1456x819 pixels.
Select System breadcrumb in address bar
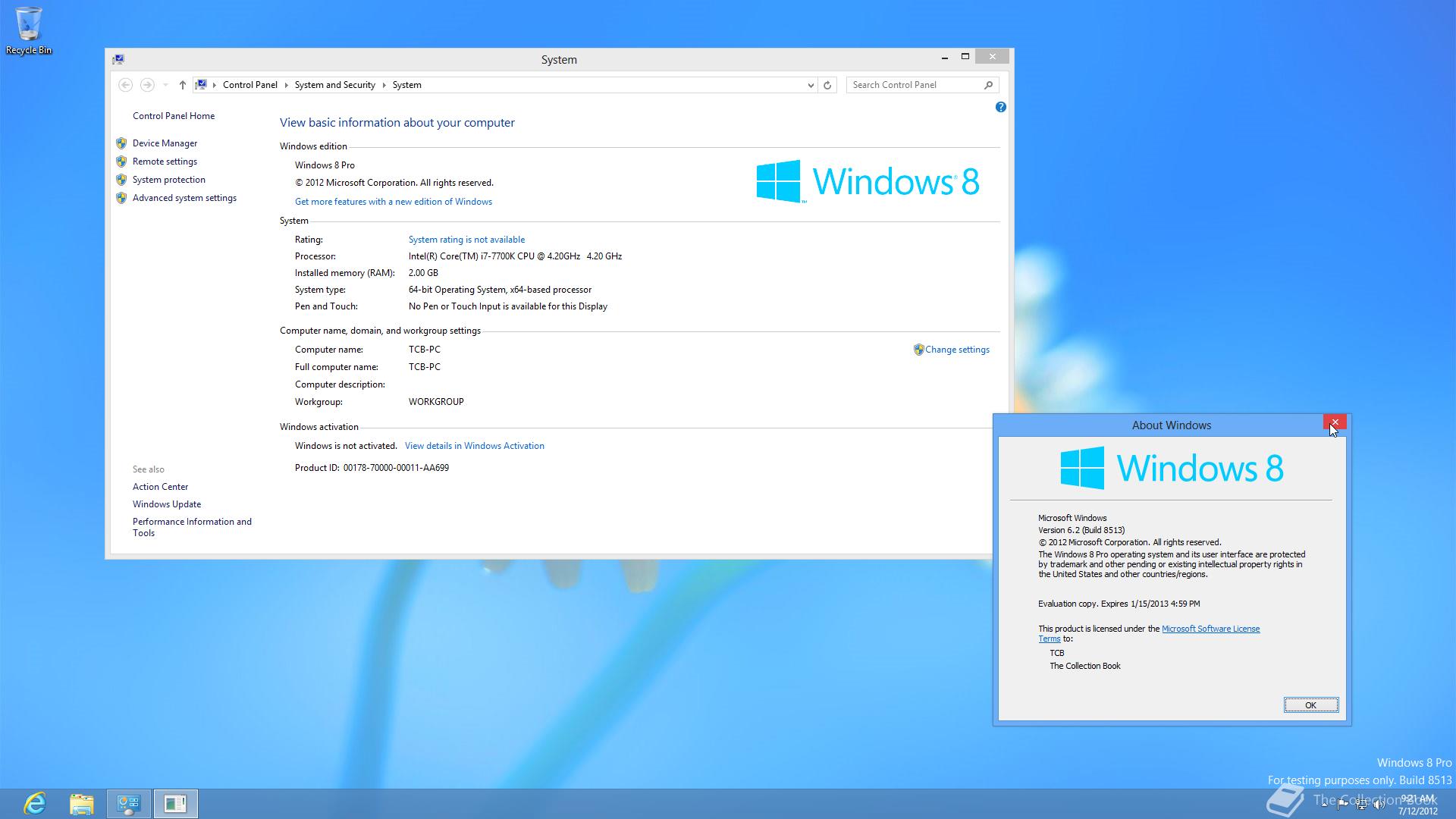406,85
